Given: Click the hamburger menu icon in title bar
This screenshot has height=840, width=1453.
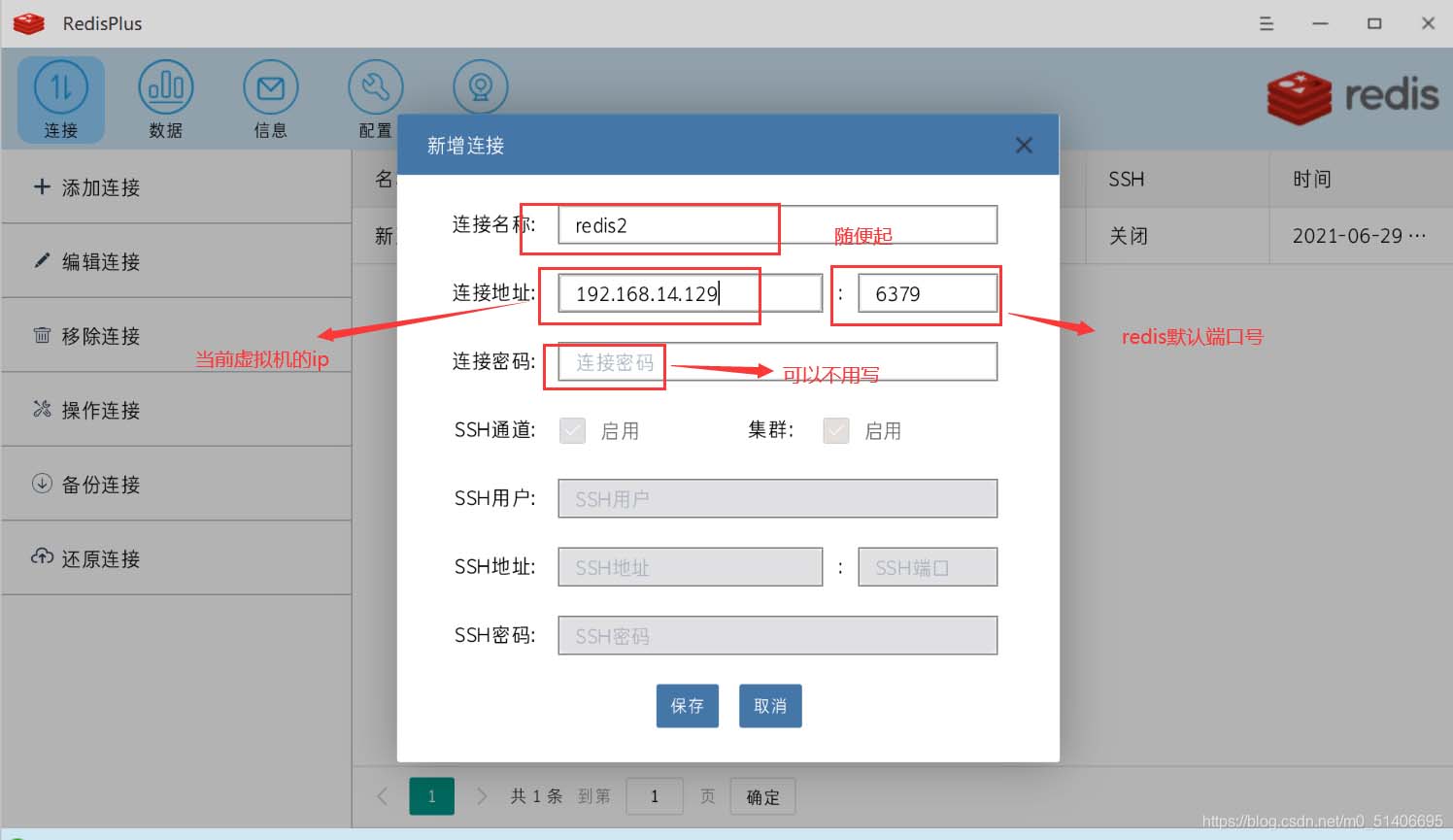Looking at the screenshot, I should tap(1267, 23).
